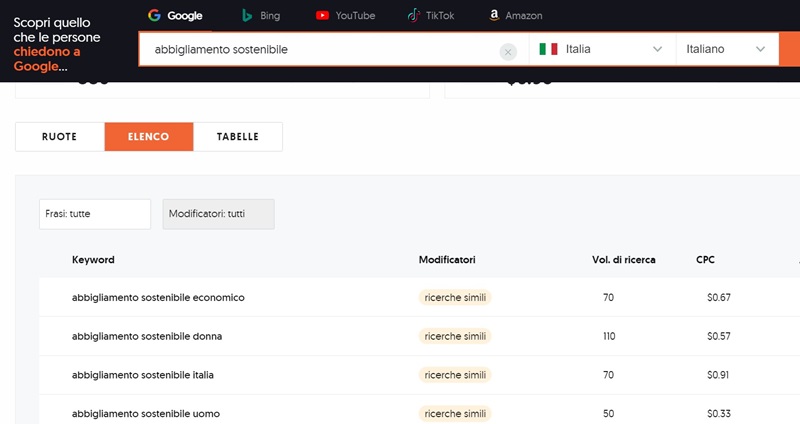Open the Italiano language dropdown
The width and height of the screenshot is (800, 424).
point(727,49)
